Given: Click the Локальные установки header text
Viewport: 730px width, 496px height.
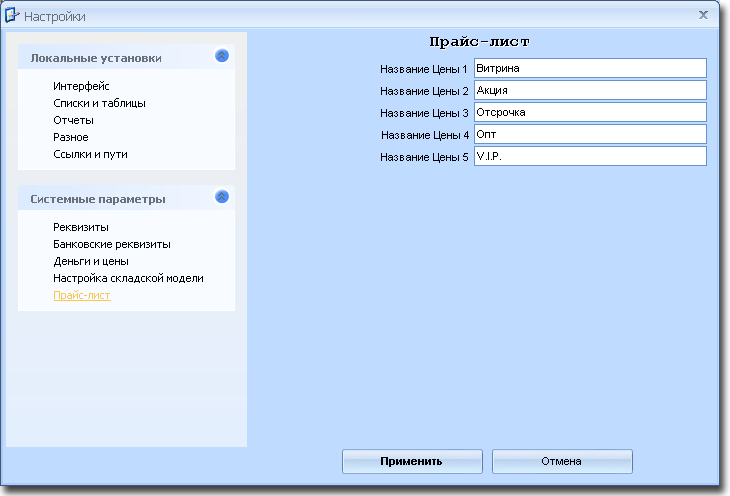Looking at the screenshot, I should [96, 58].
